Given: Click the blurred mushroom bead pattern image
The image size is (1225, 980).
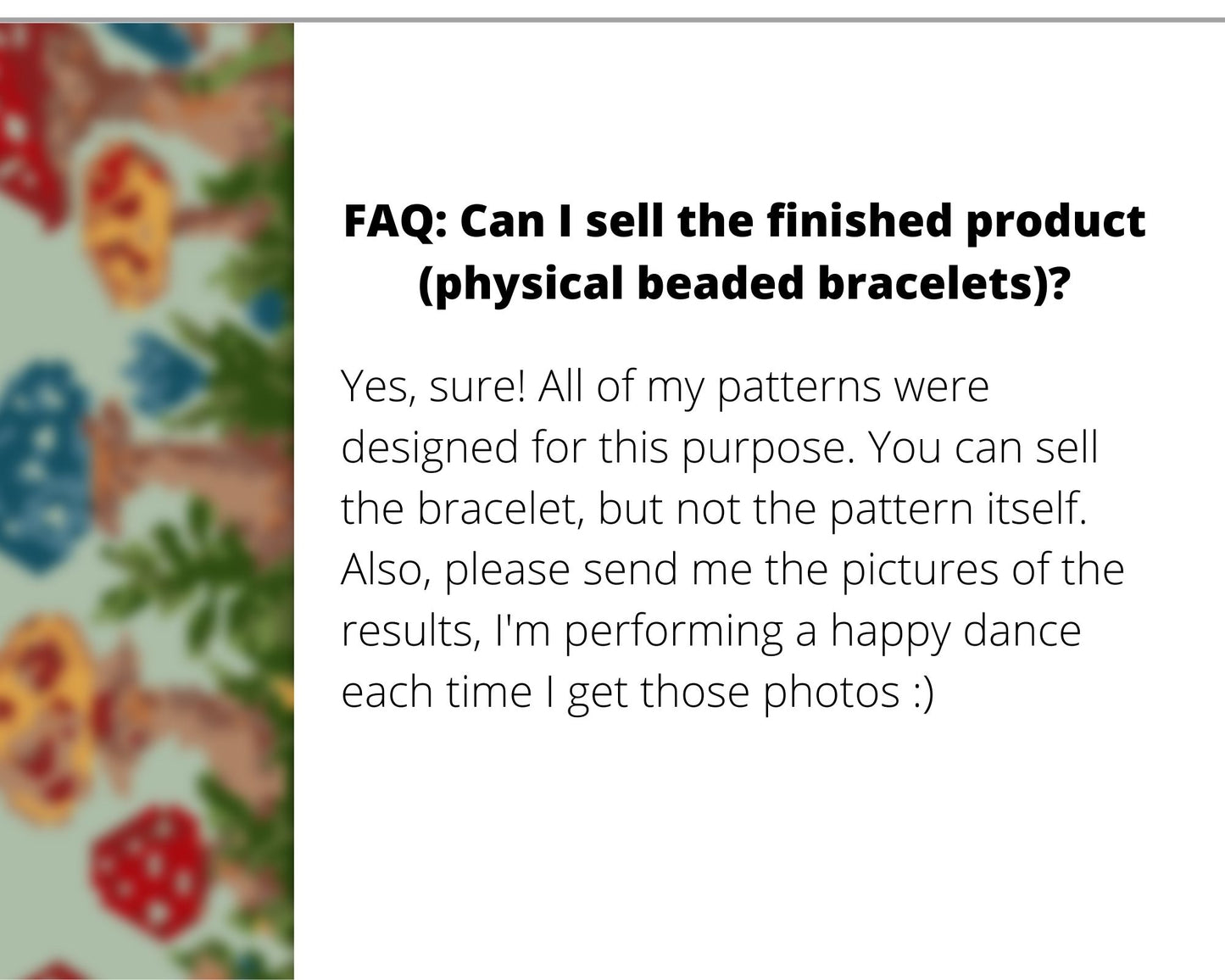Looking at the screenshot, I should click(147, 500).
